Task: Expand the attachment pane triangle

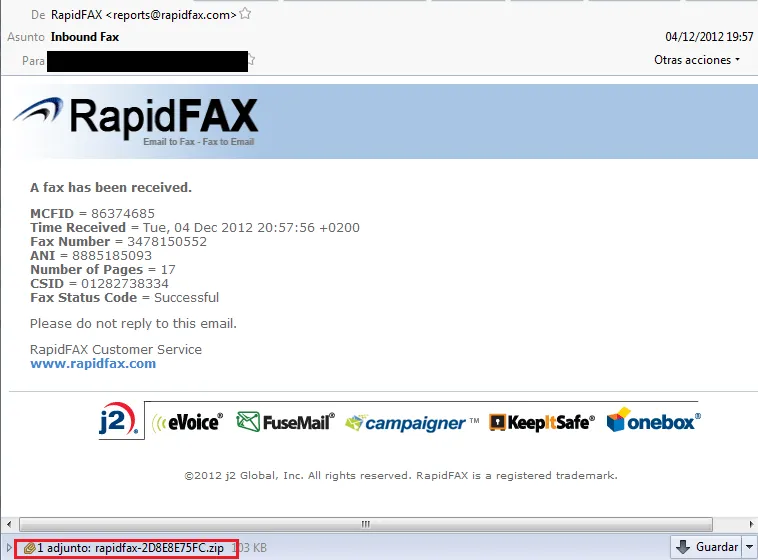Action: [8, 547]
